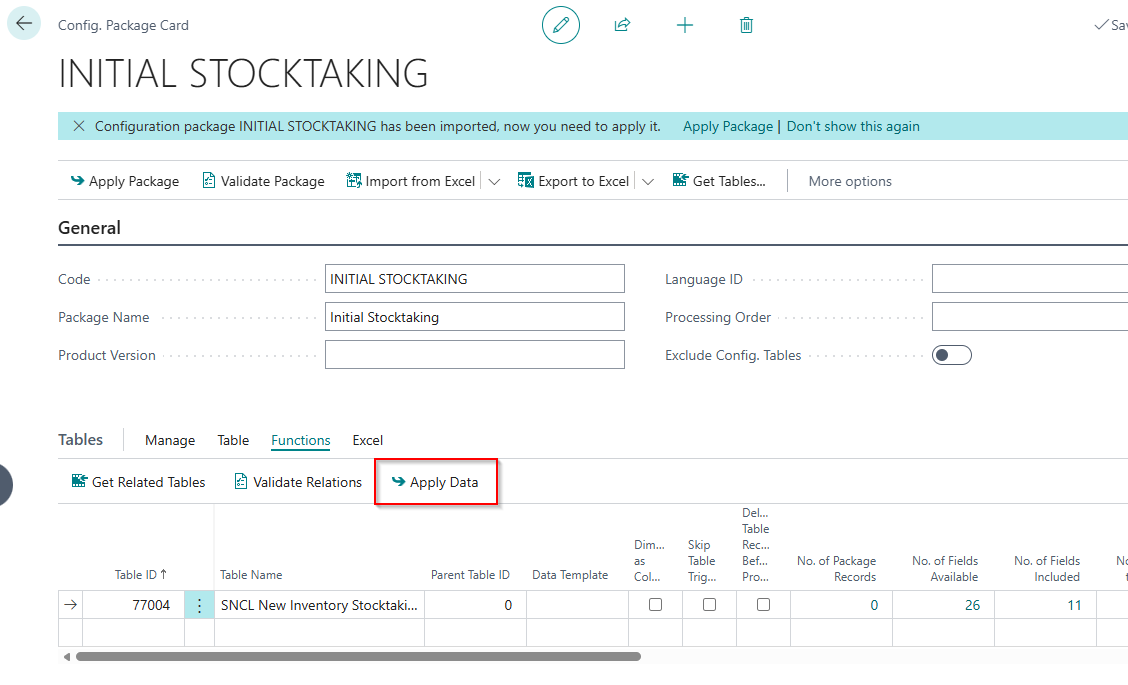1128x685 pixels.
Task: Click the Processing Order field
Action: (1029, 317)
